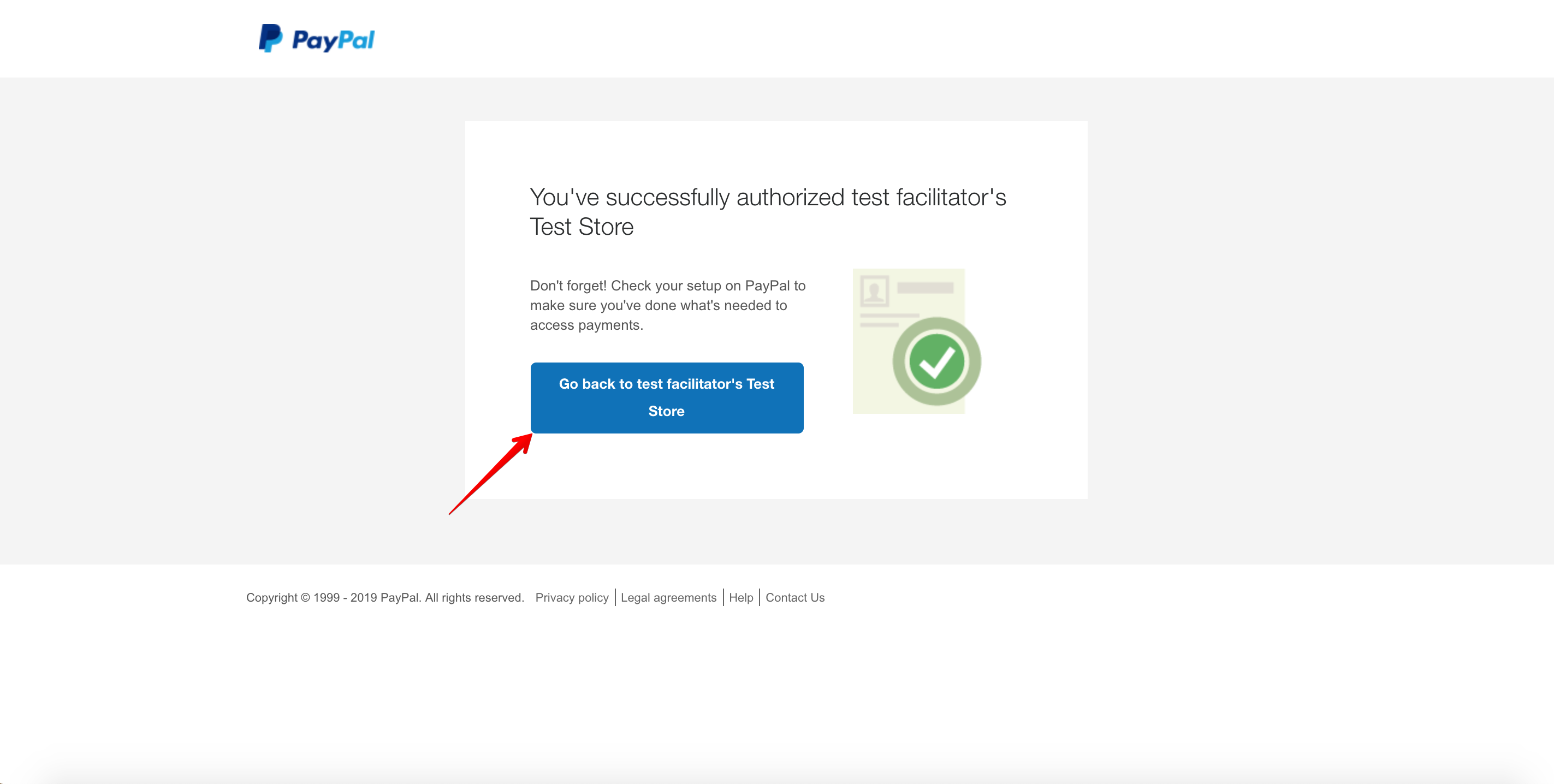This screenshot has height=784, width=1554.
Task: Click the PayPal logo in header
Action: tap(317, 39)
